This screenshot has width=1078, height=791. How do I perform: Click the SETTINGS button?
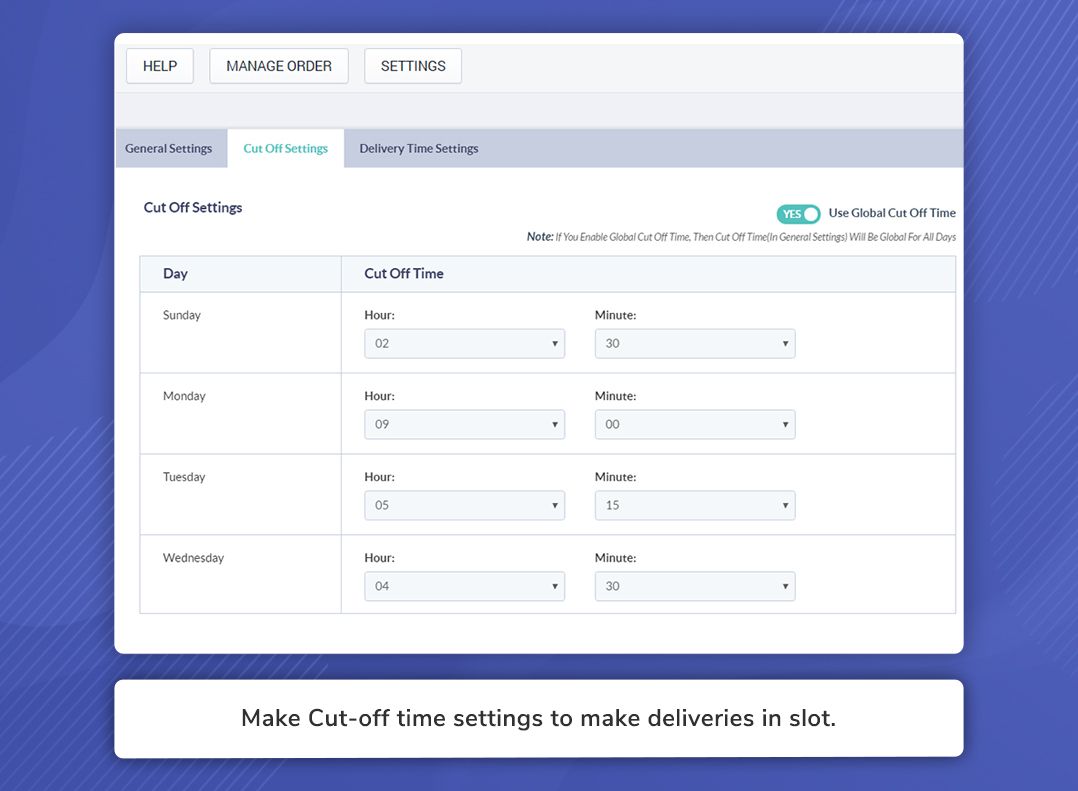pos(412,65)
